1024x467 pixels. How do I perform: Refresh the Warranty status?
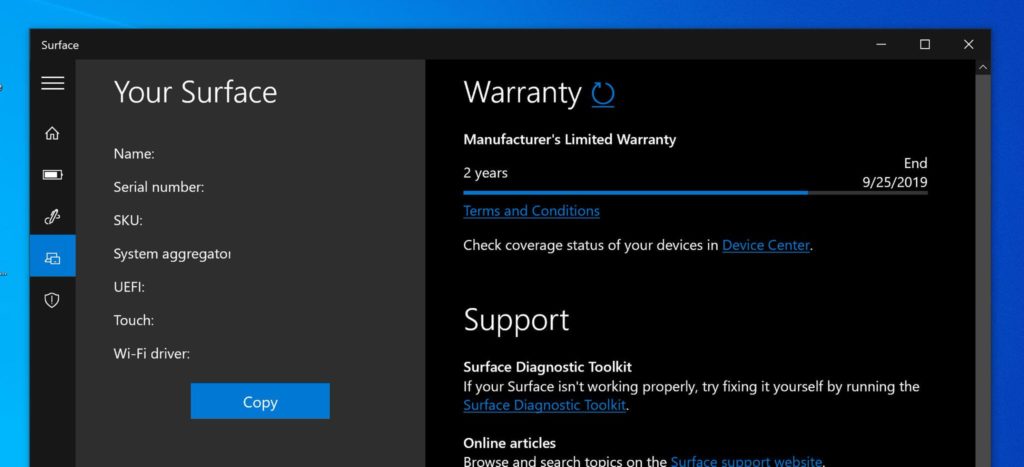coord(603,94)
